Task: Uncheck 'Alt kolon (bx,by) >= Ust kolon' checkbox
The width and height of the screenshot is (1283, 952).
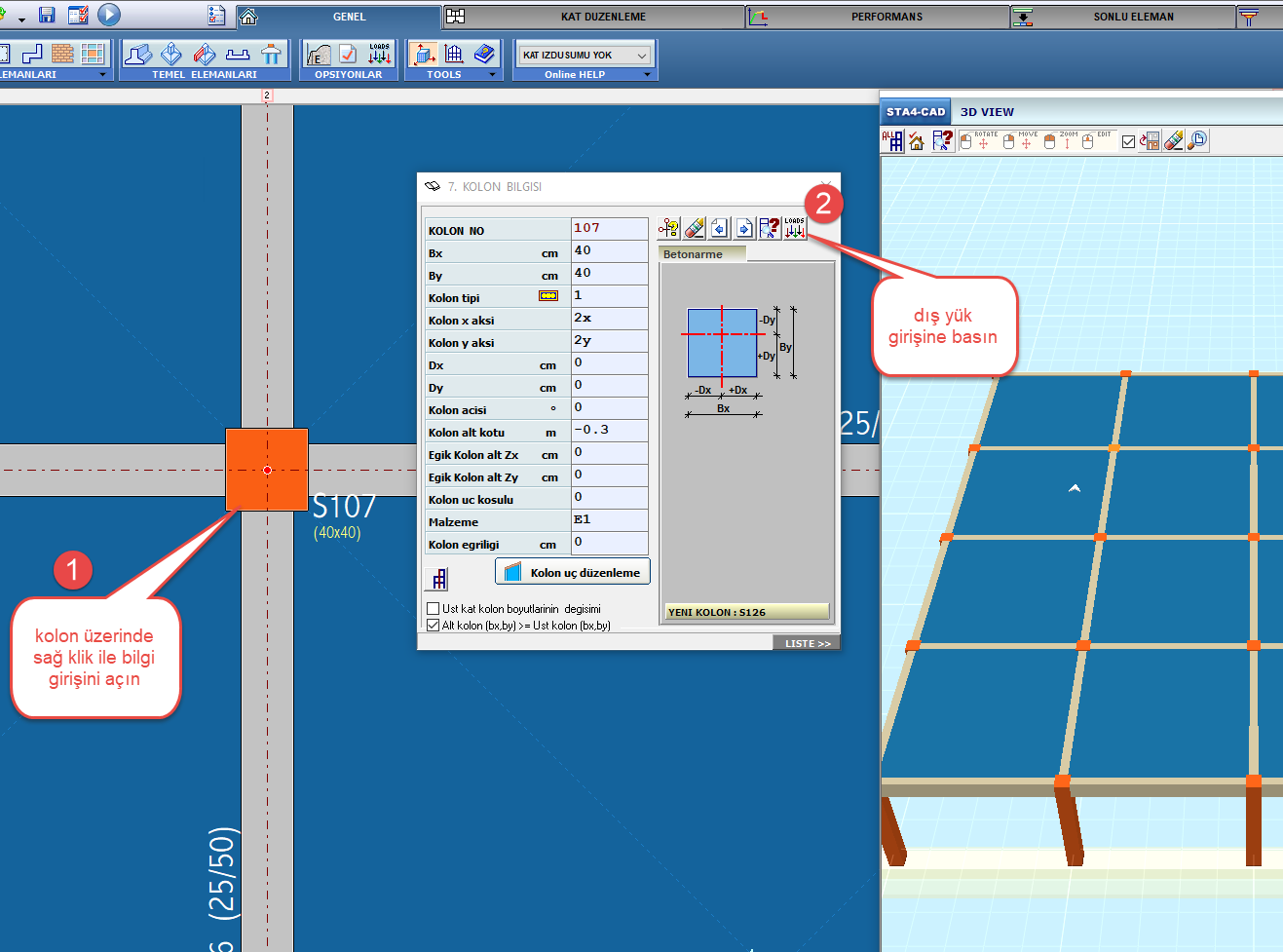Action: click(x=434, y=626)
